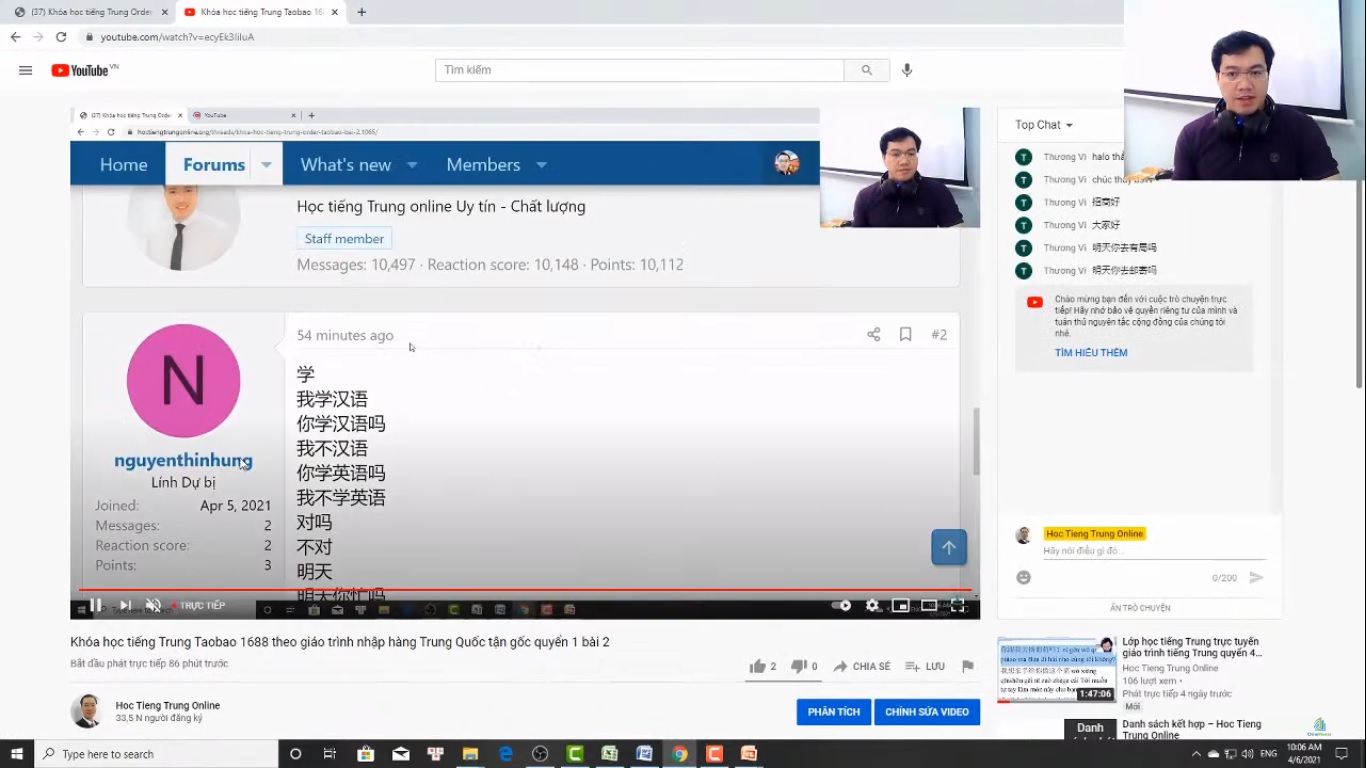Unmute the video player sound
1367x768 pixels.
153,605
